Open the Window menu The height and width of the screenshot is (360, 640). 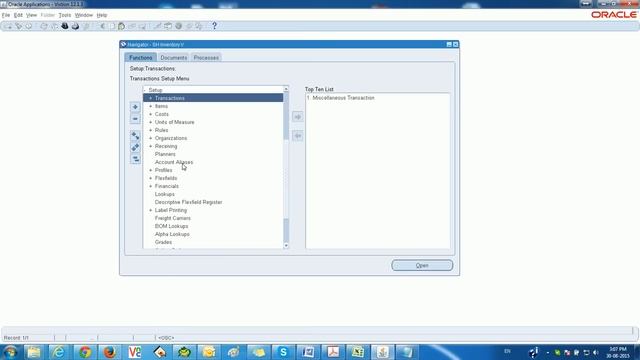(x=84, y=15)
